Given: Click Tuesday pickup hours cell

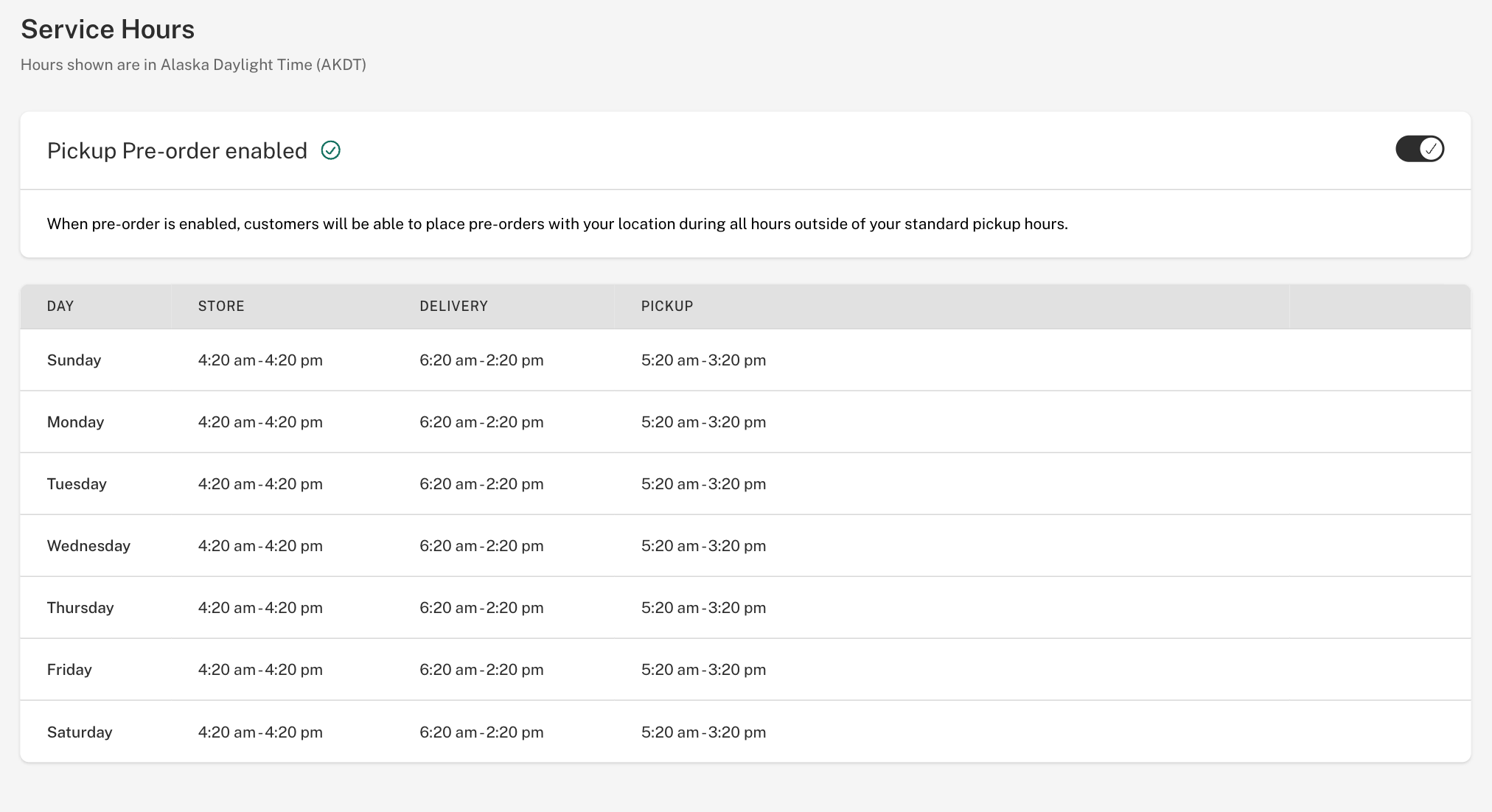Looking at the screenshot, I should pyautogui.click(x=703, y=484).
